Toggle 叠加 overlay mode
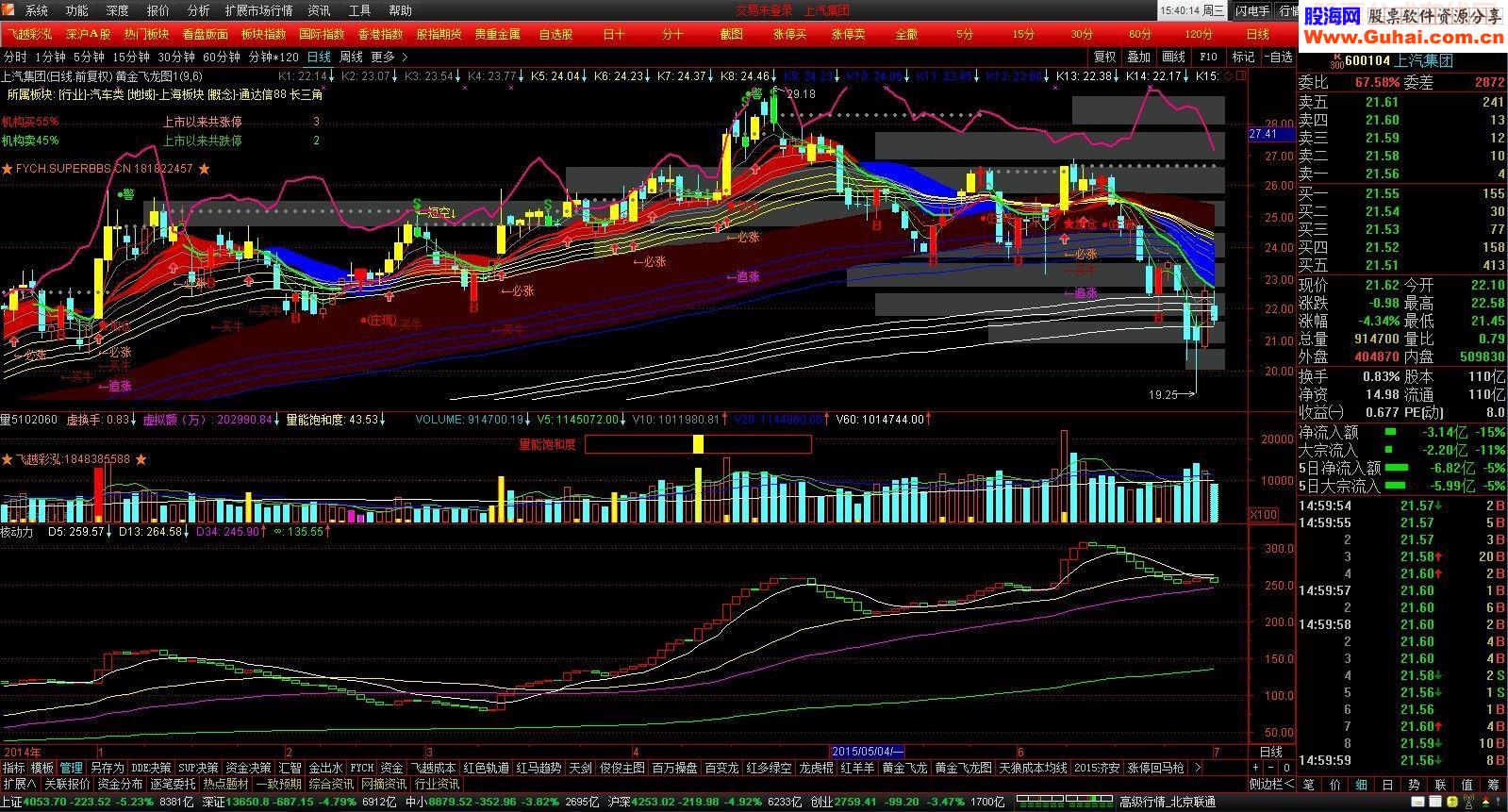Viewport: 1508px width, 812px height. tap(1139, 57)
